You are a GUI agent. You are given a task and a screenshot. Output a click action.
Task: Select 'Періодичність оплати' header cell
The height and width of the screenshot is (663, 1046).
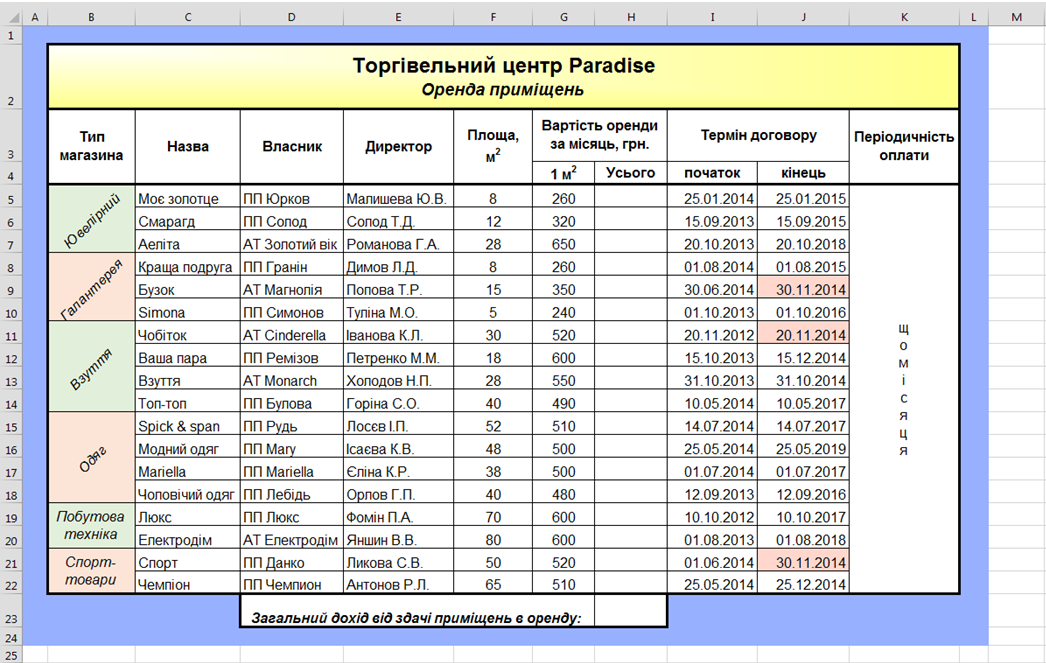(904, 147)
